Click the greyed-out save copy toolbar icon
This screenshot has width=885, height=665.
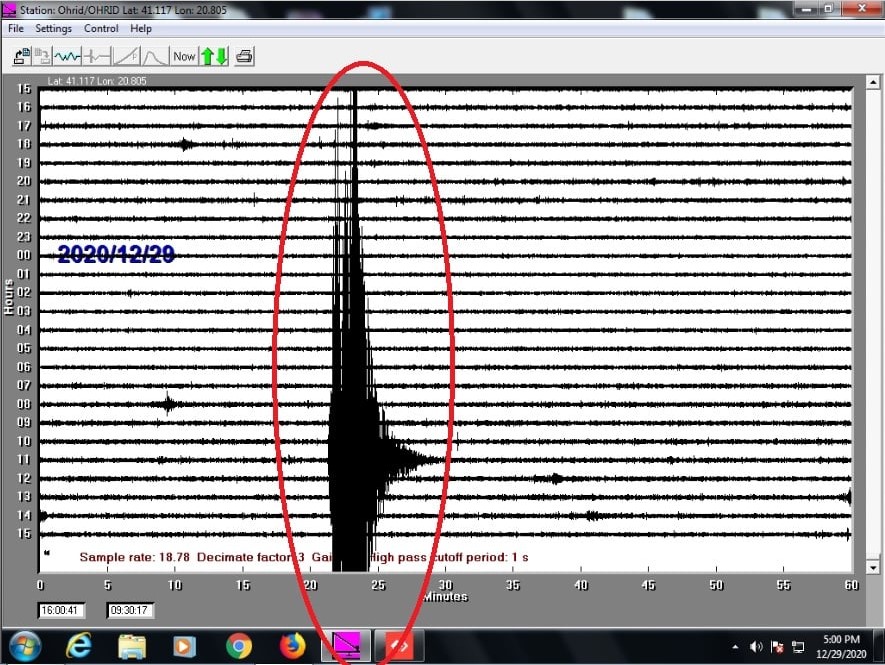[42, 56]
